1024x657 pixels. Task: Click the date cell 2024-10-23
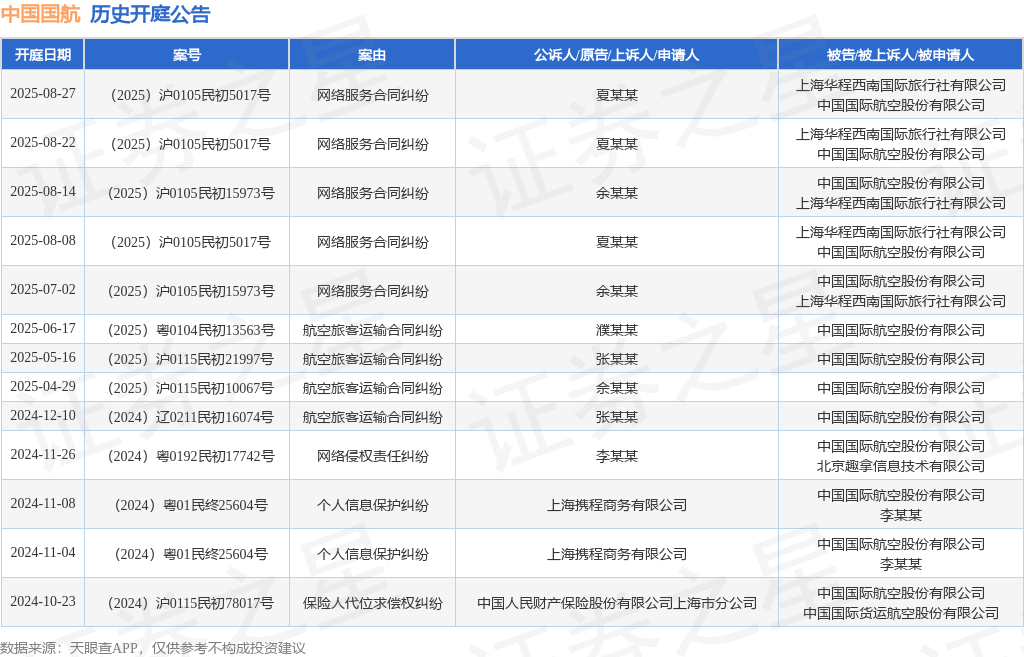coord(43,601)
